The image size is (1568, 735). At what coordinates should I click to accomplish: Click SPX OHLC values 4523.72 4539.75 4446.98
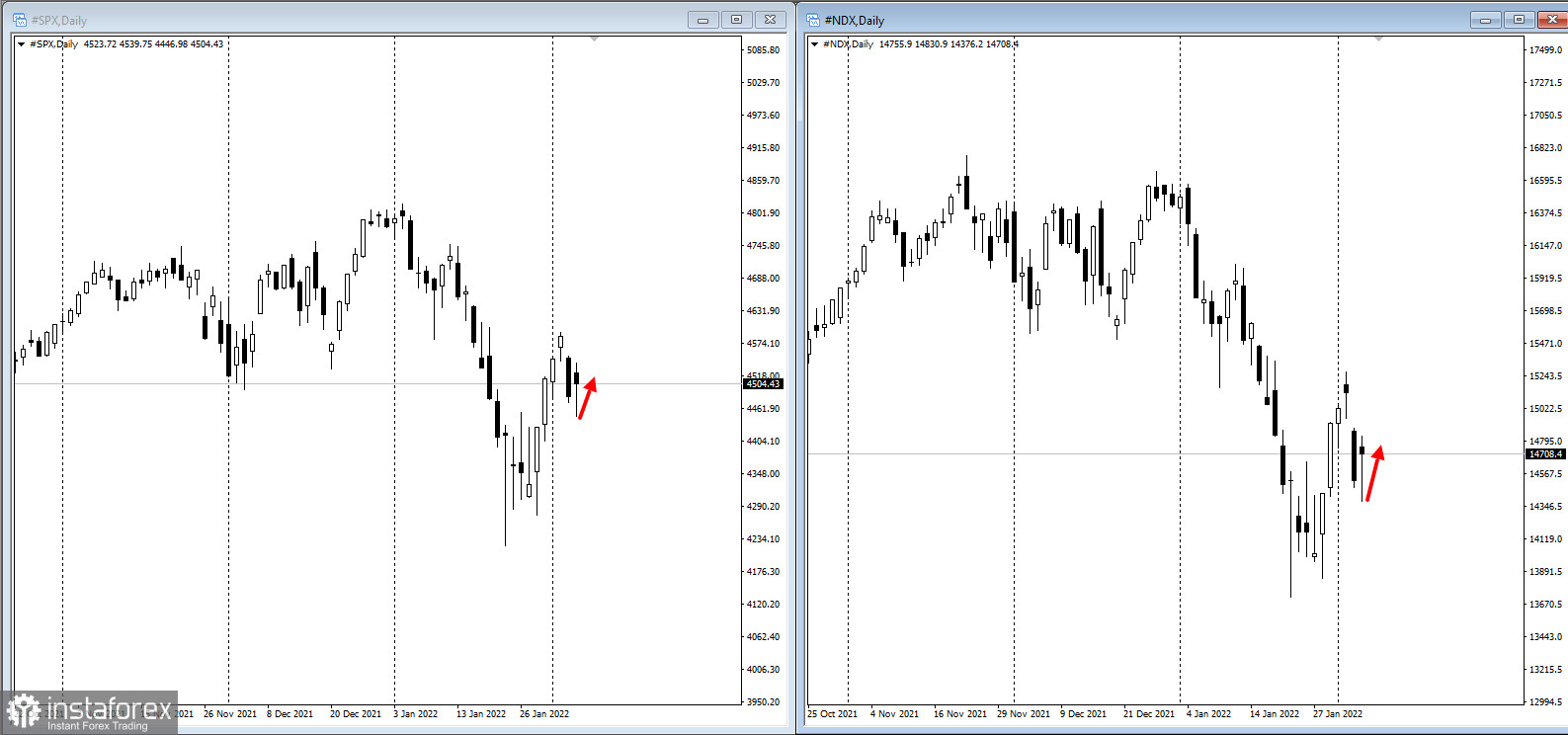point(135,43)
